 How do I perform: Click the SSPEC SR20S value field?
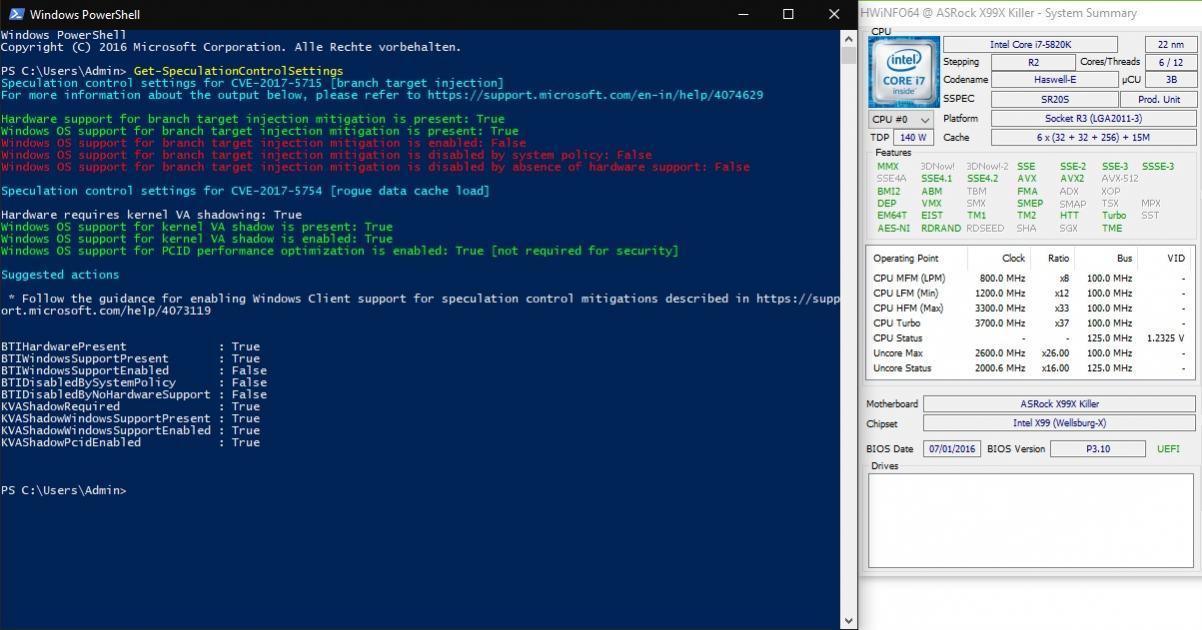click(x=1054, y=99)
